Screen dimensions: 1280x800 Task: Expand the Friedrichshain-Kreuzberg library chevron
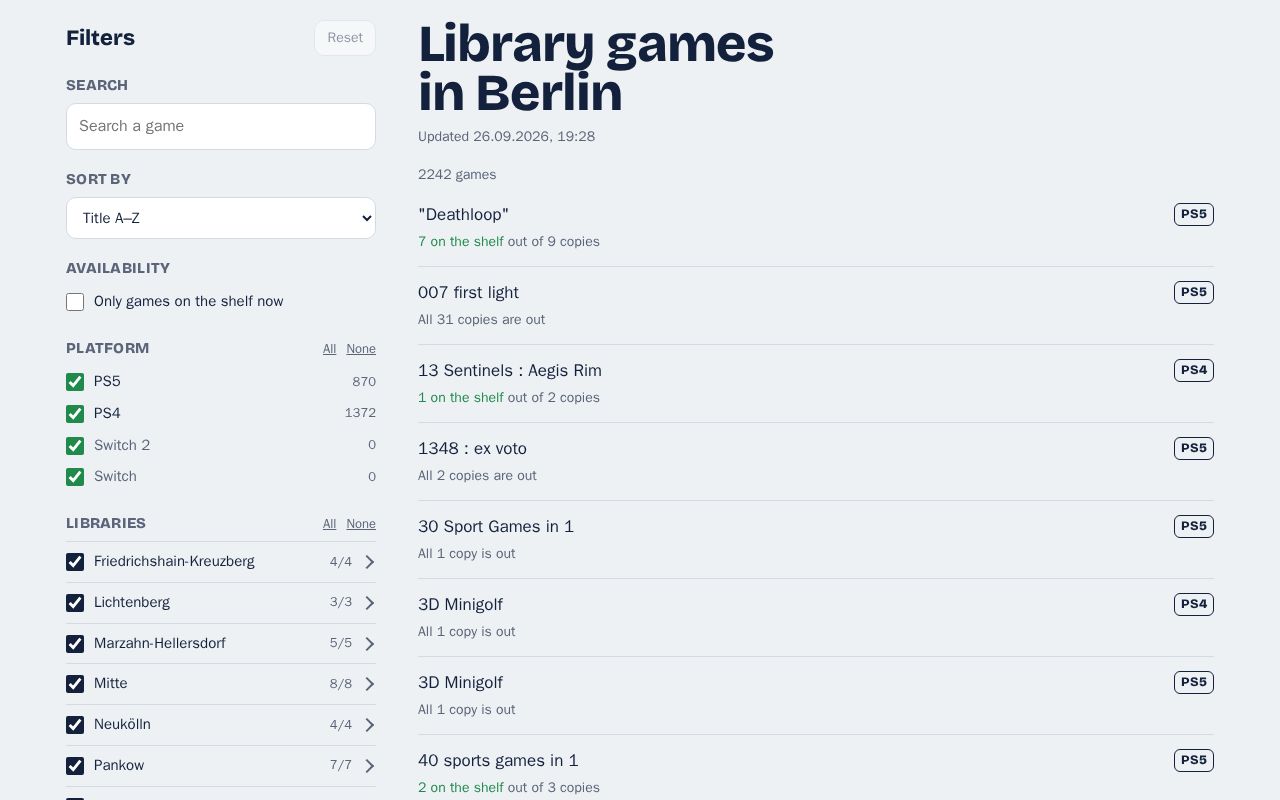[x=369, y=562]
